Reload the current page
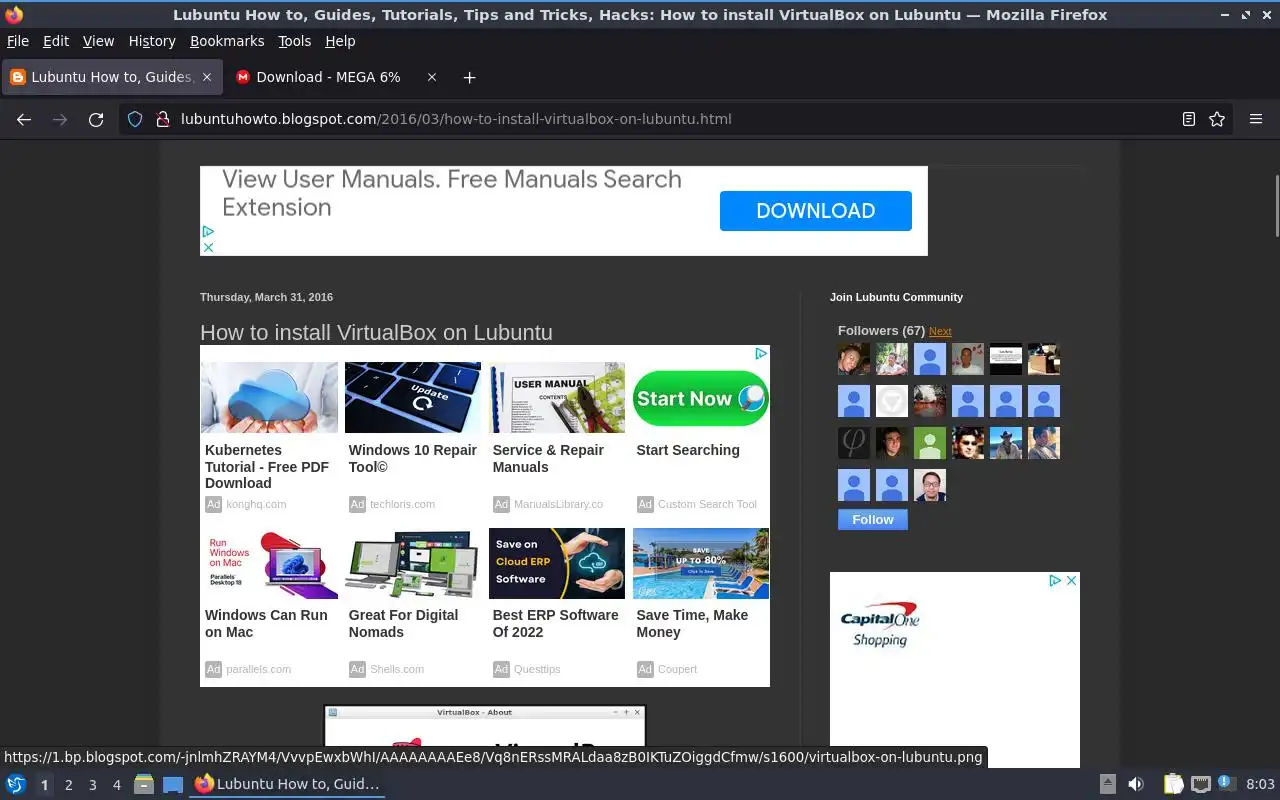Image resolution: width=1280 pixels, height=800 pixels. 96,119
